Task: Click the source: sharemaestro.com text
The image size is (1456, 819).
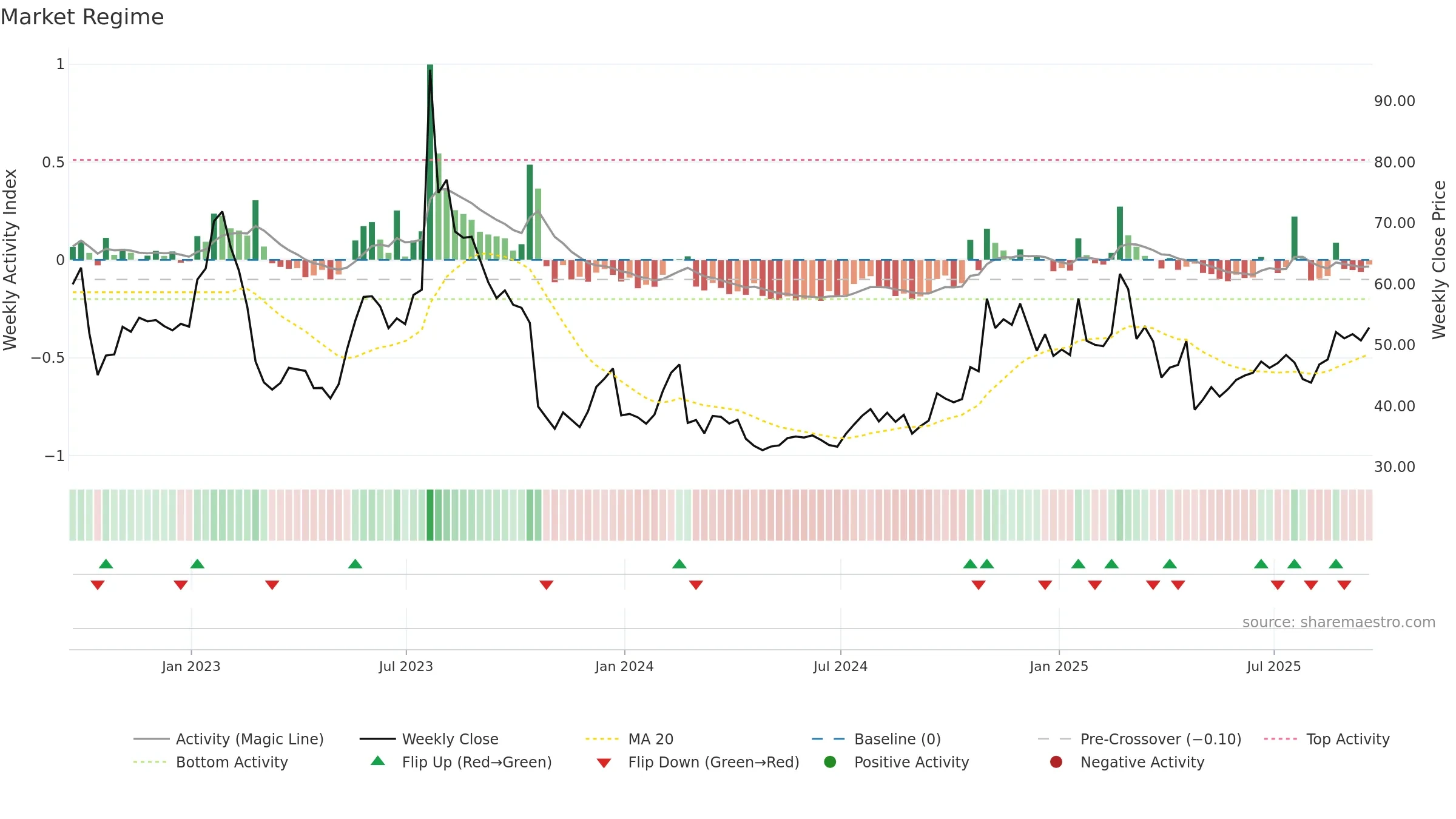Action: (1339, 622)
